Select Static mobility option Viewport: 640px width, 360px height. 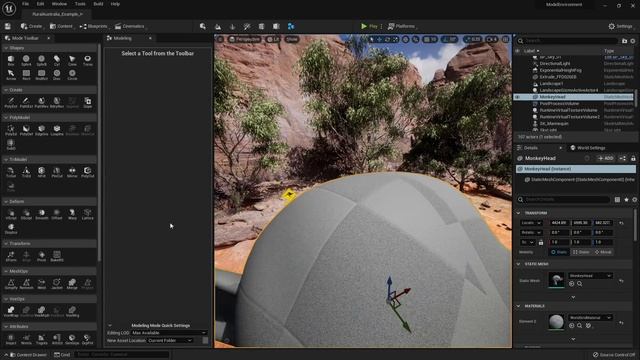(559, 252)
